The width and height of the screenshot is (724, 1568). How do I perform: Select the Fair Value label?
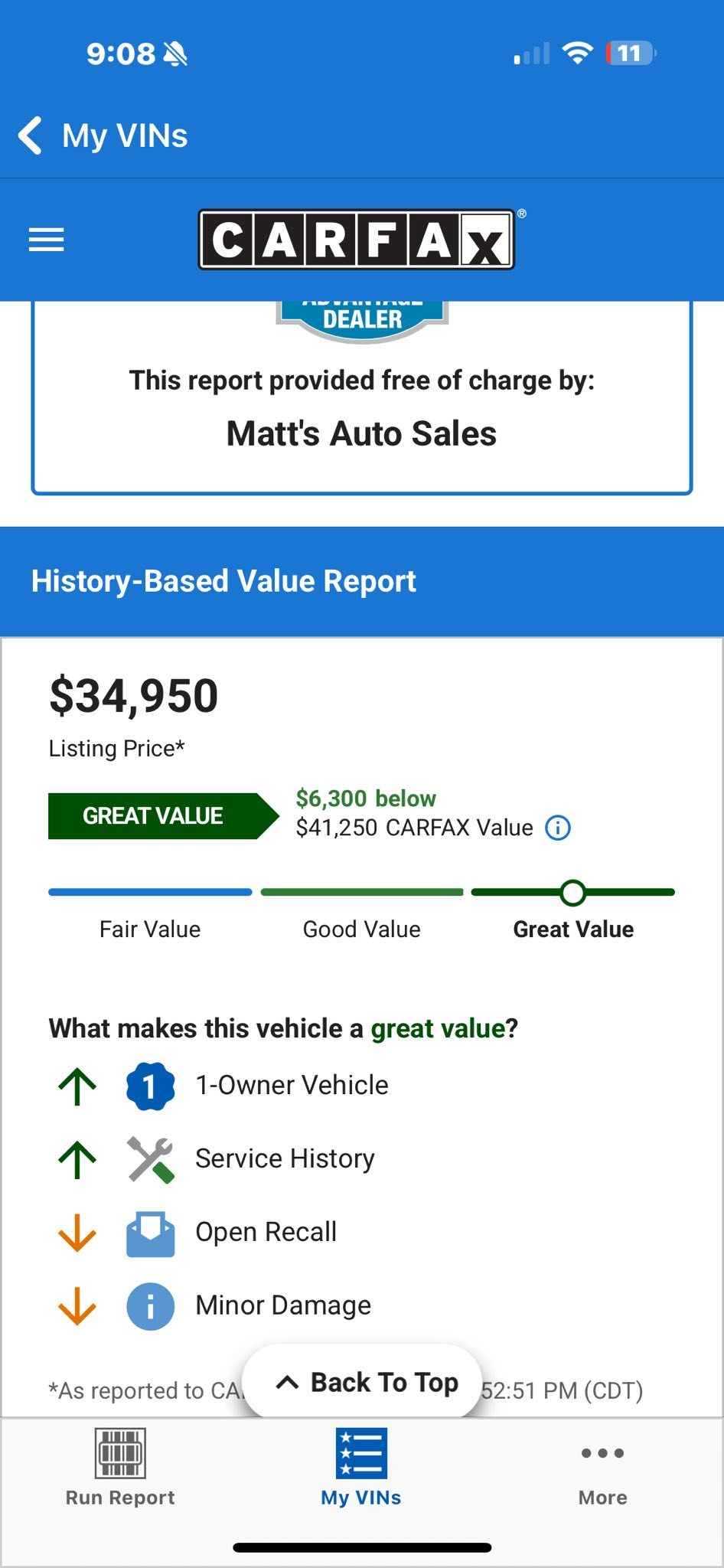(x=150, y=929)
